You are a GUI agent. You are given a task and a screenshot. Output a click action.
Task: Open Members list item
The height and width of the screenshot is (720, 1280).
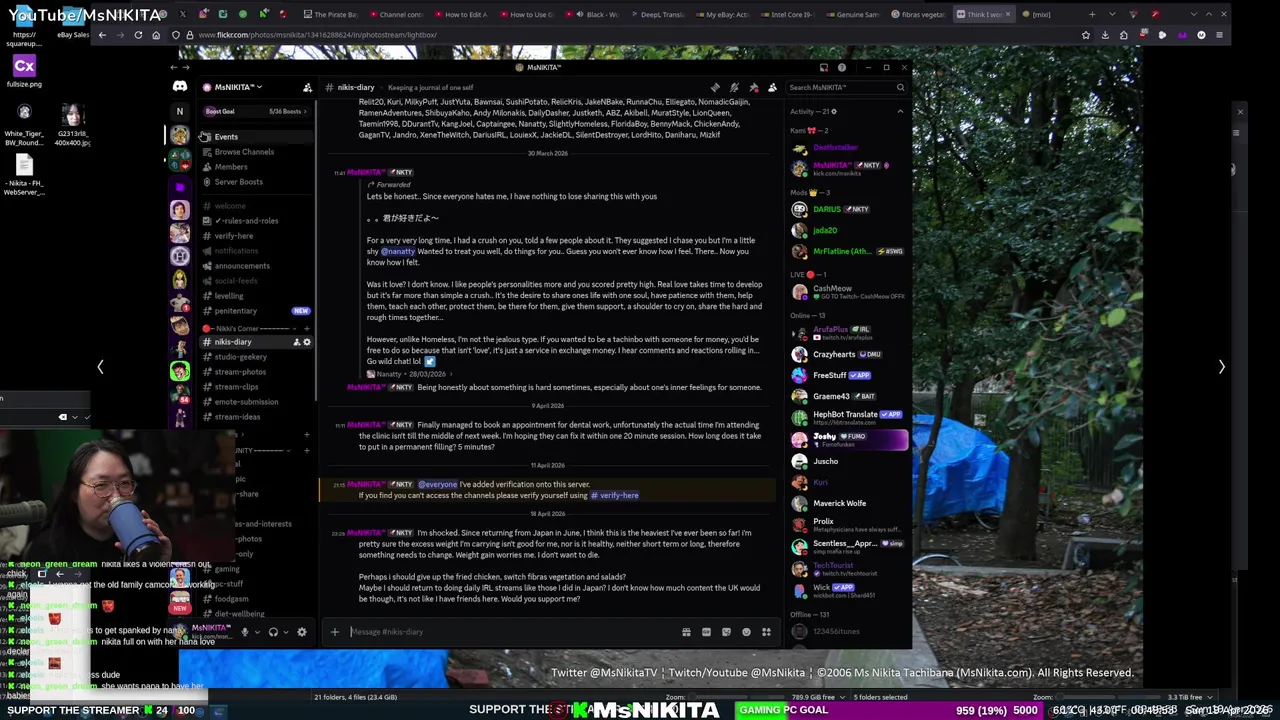[256, 167]
